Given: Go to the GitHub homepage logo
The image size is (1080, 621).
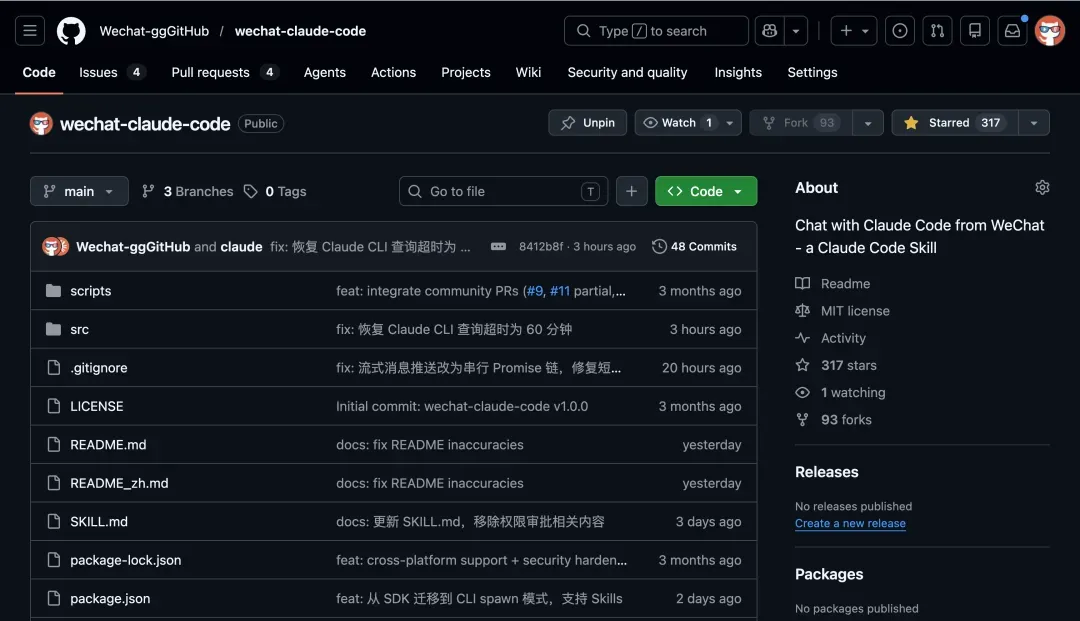Looking at the screenshot, I should pyautogui.click(x=71, y=31).
